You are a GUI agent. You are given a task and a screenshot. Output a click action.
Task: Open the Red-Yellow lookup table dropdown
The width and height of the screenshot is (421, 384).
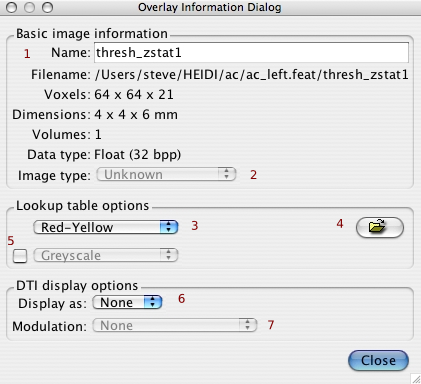point(106,227)
